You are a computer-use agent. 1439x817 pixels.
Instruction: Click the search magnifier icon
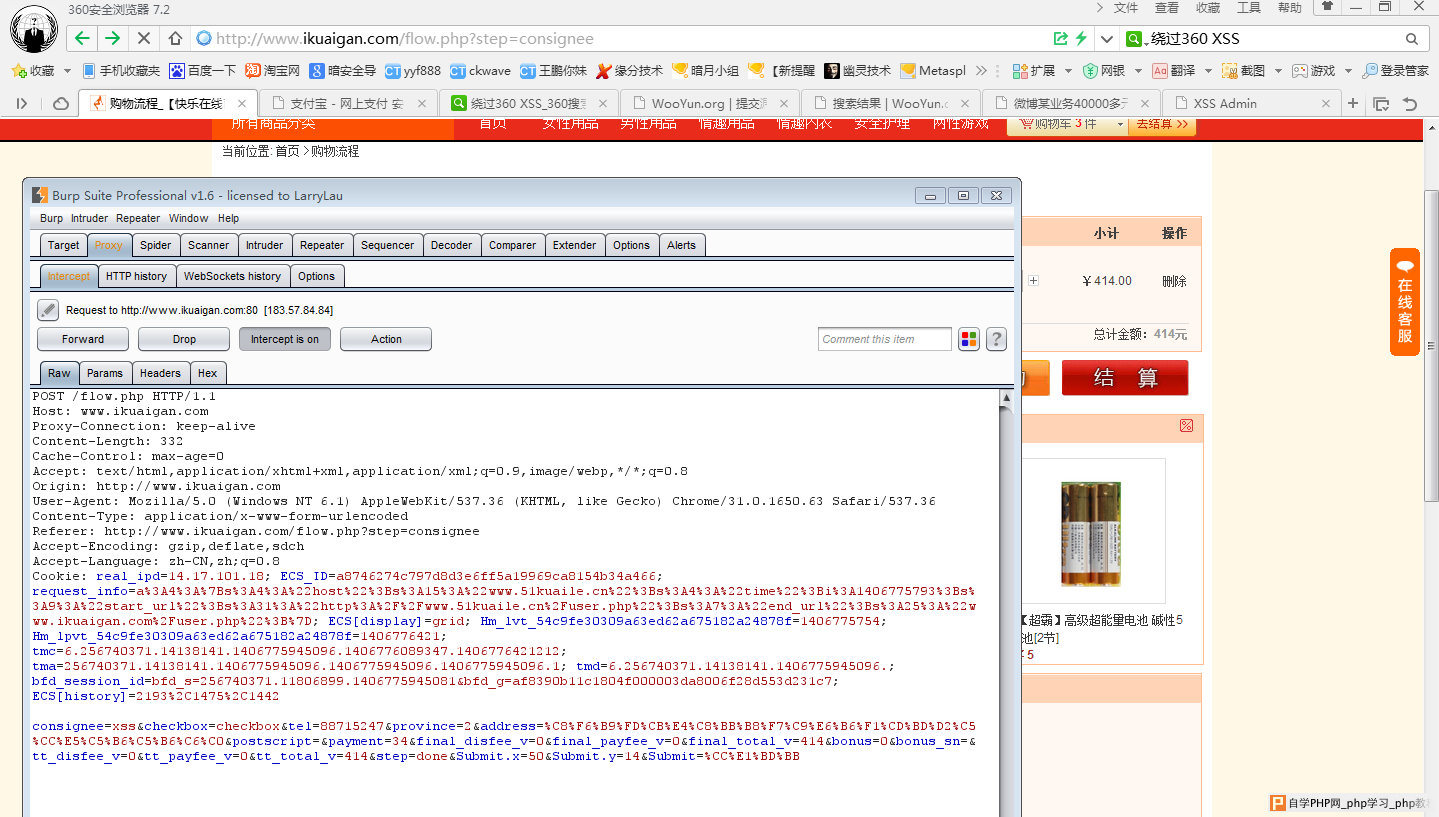1412,39
